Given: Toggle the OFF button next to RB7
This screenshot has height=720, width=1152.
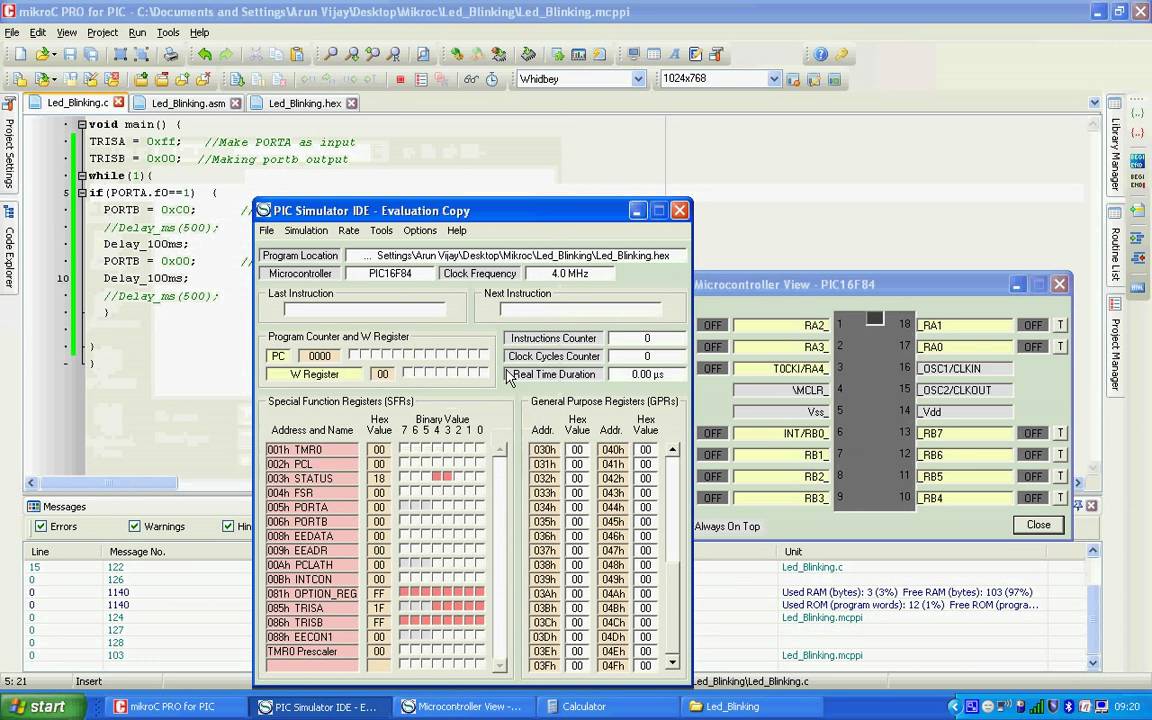Looking at the screenshot, I should coord(1033,433).
